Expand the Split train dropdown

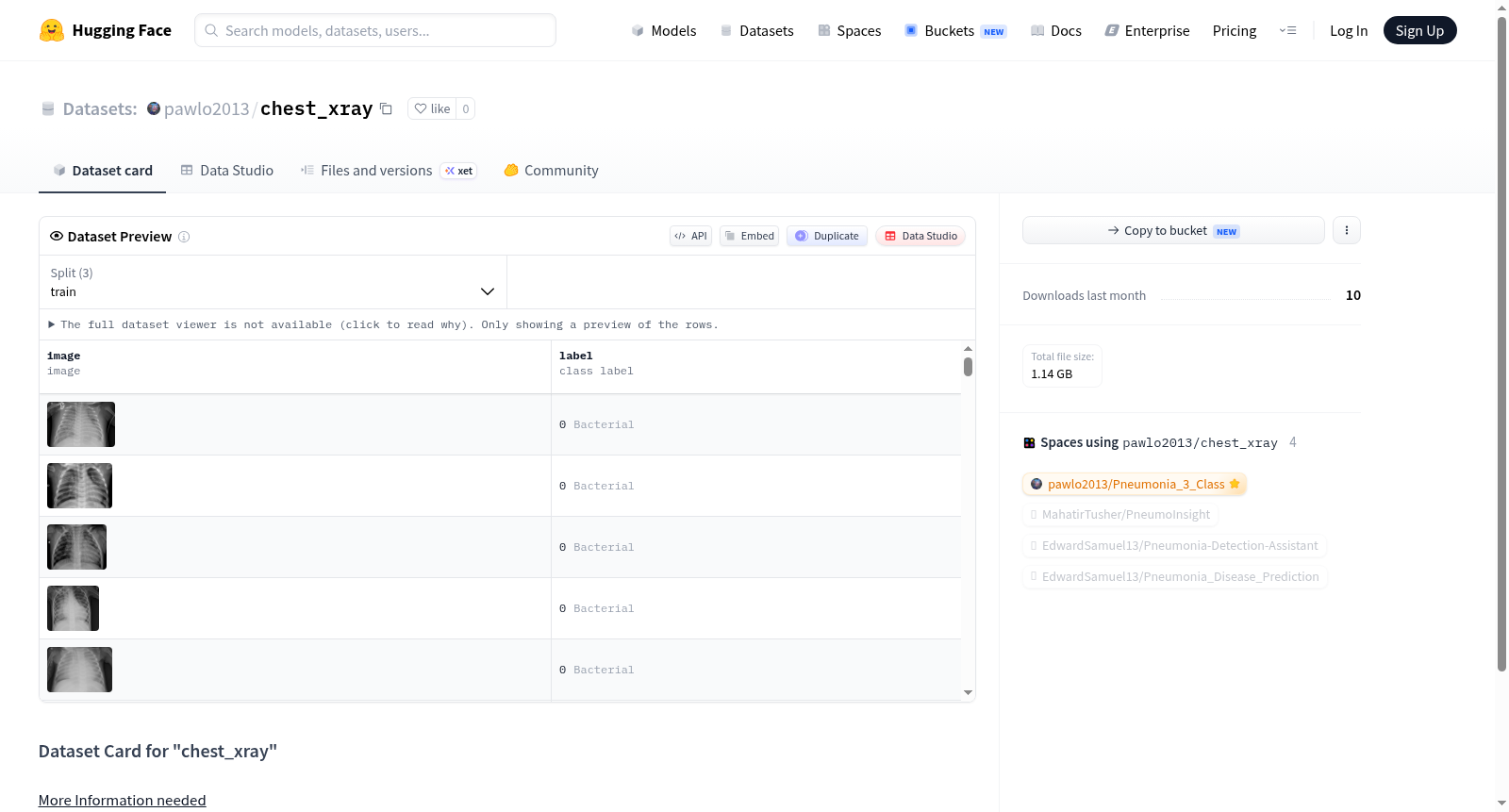coord(273,282)
